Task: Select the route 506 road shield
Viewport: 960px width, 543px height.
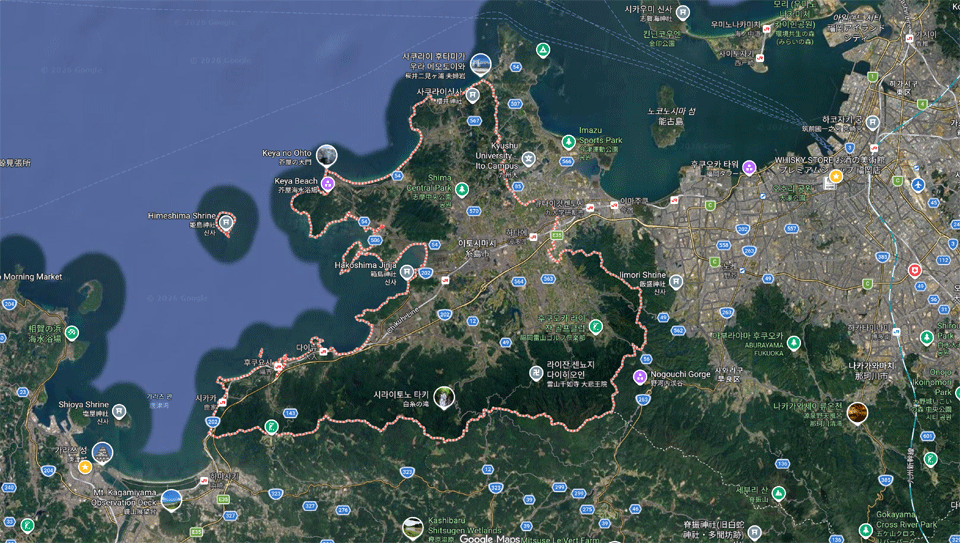Action: [375, 241]
